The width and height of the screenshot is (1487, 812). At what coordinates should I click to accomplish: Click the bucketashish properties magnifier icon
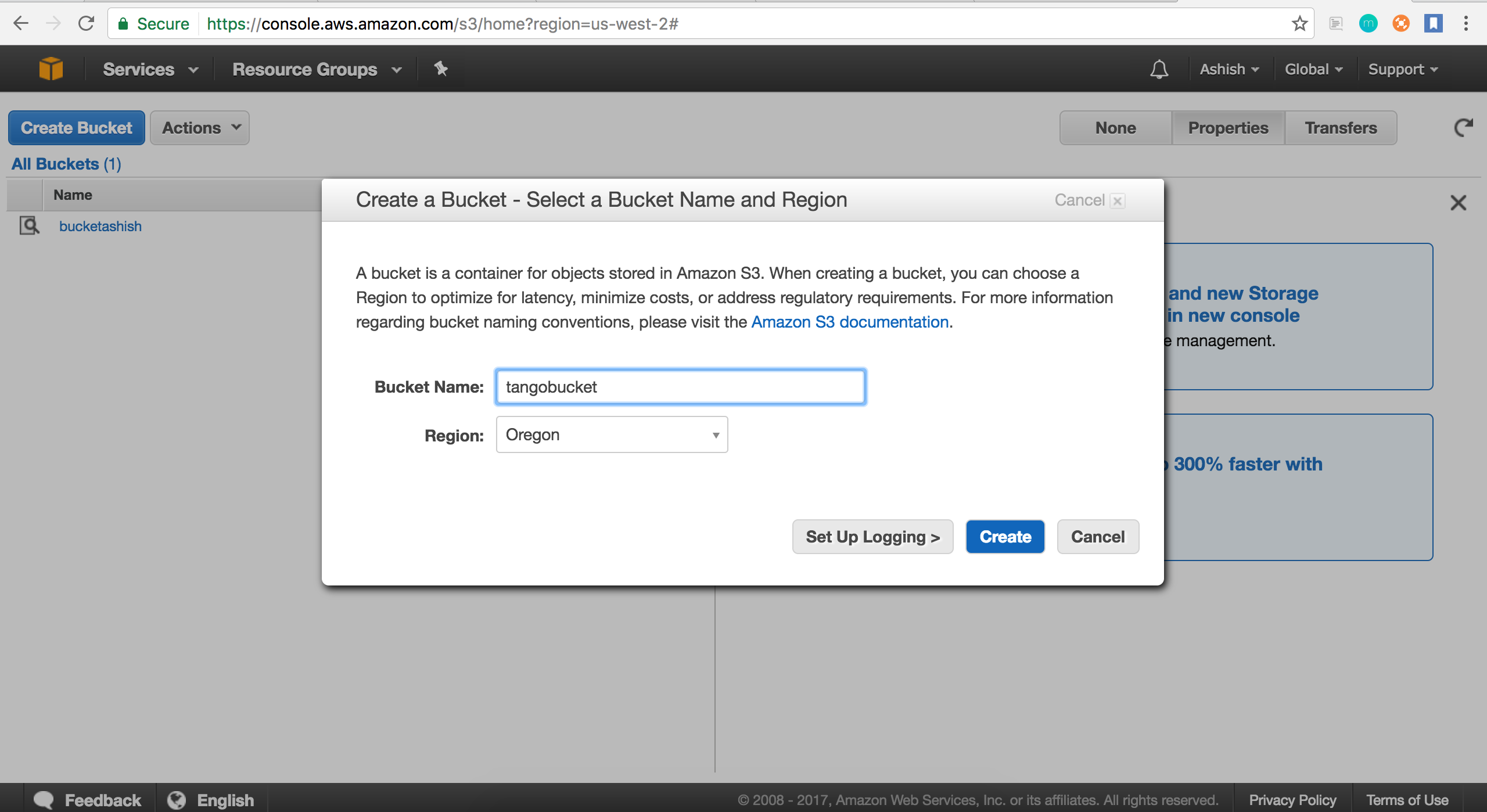[x=30, y=225]
